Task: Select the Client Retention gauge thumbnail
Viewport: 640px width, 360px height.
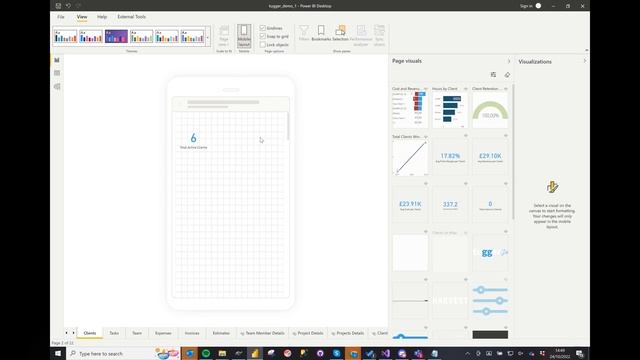Action: [490, 110]
